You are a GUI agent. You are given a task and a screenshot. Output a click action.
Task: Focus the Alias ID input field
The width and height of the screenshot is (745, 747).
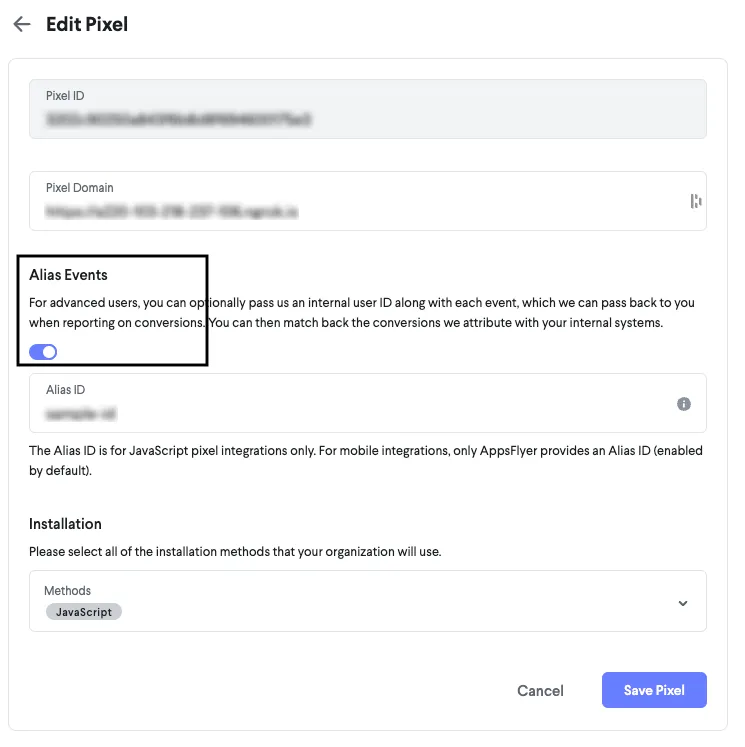368,403
